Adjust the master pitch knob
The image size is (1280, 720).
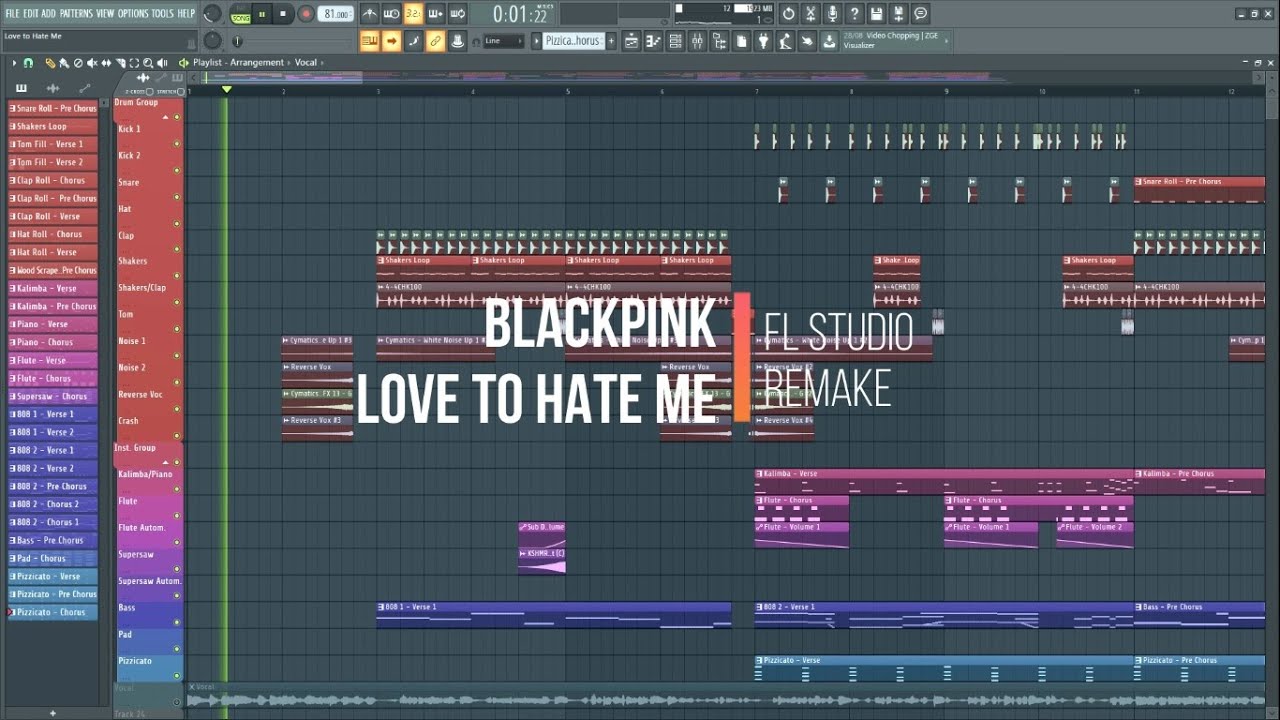[213, 41]
